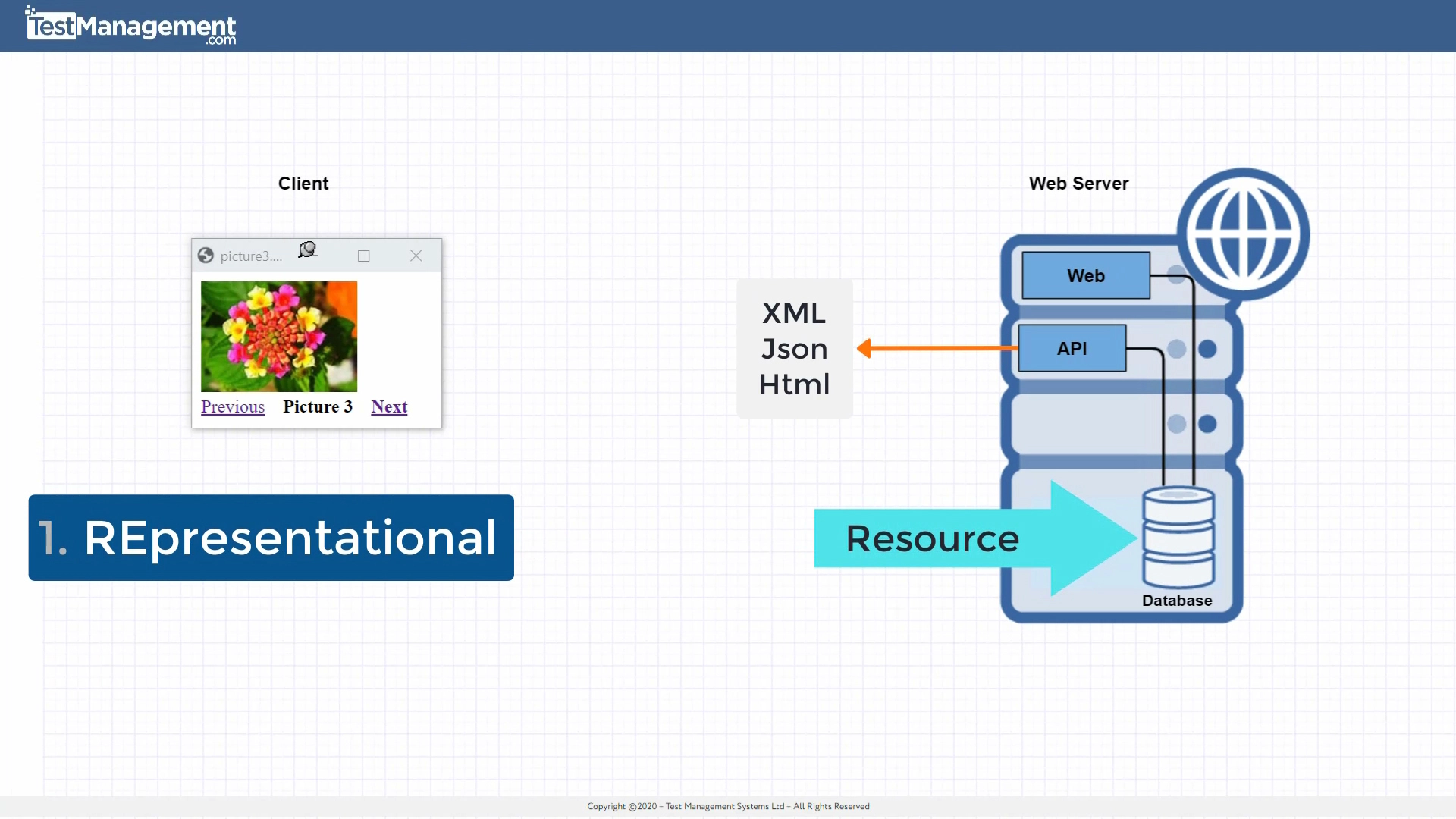Click the maximize square on the picture3 window

[363, 256]
